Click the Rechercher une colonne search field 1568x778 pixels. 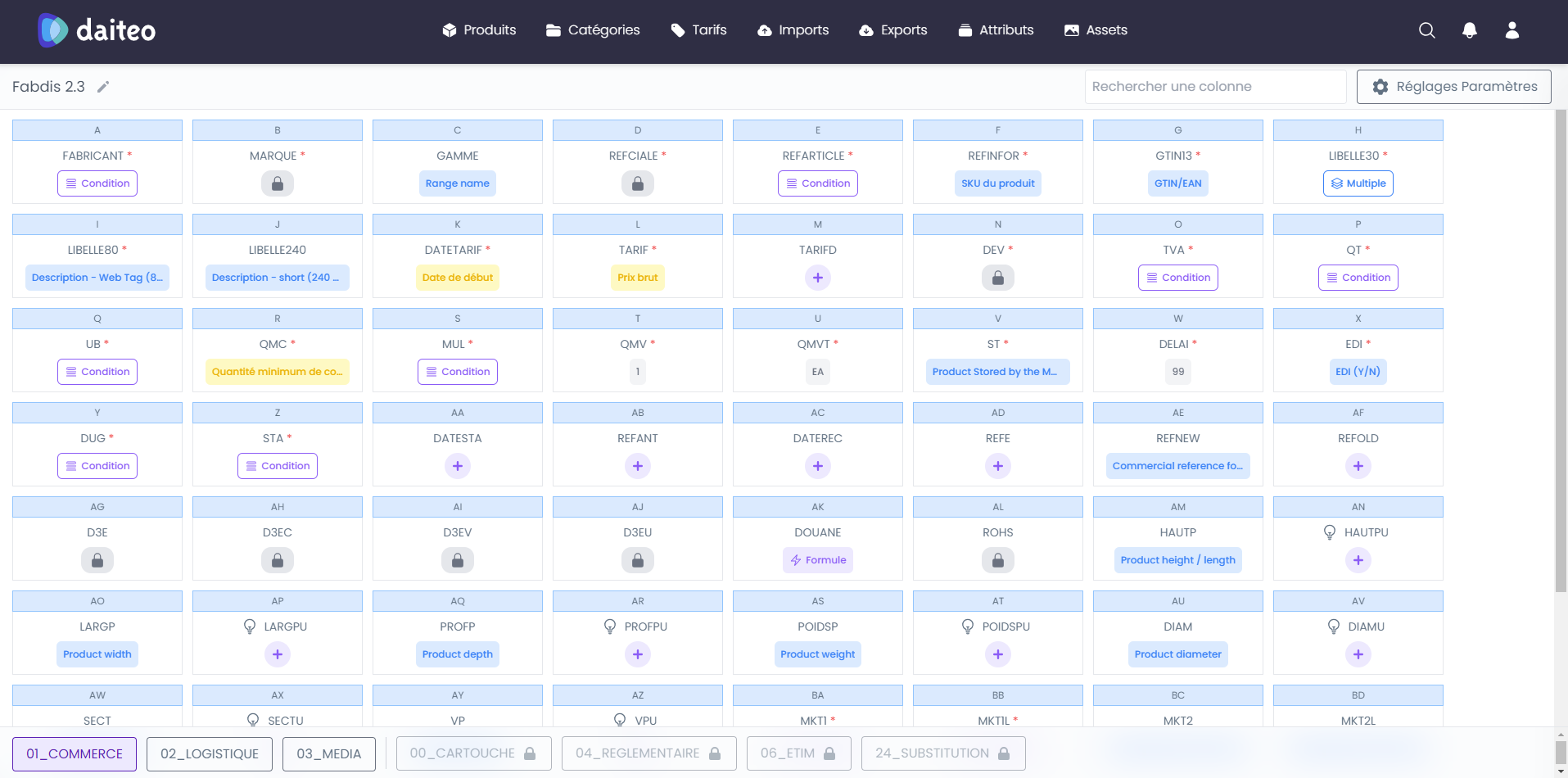(x=1215, y=87)
